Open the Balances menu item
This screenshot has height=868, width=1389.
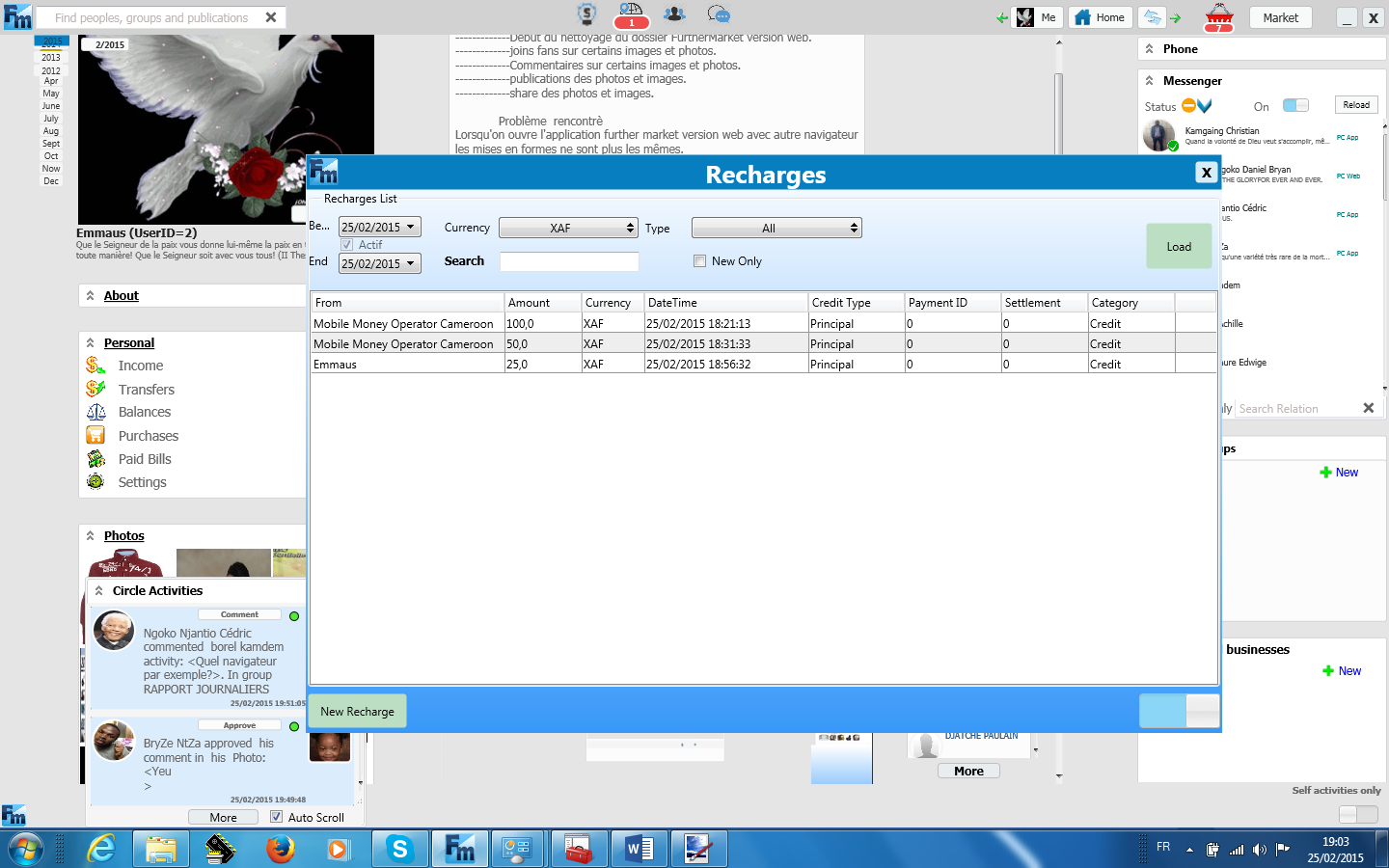click(145, 412)
